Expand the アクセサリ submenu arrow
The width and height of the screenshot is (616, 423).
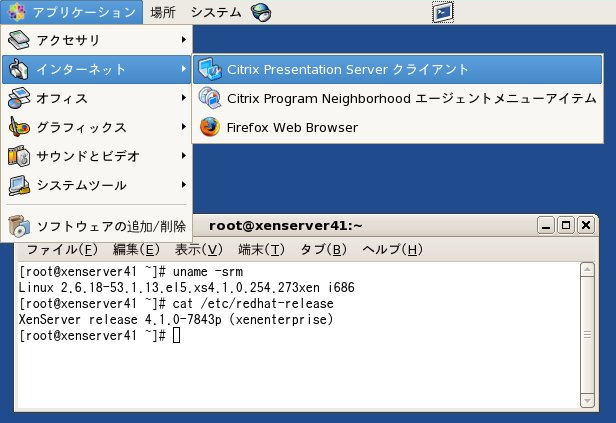pos(183,40)
